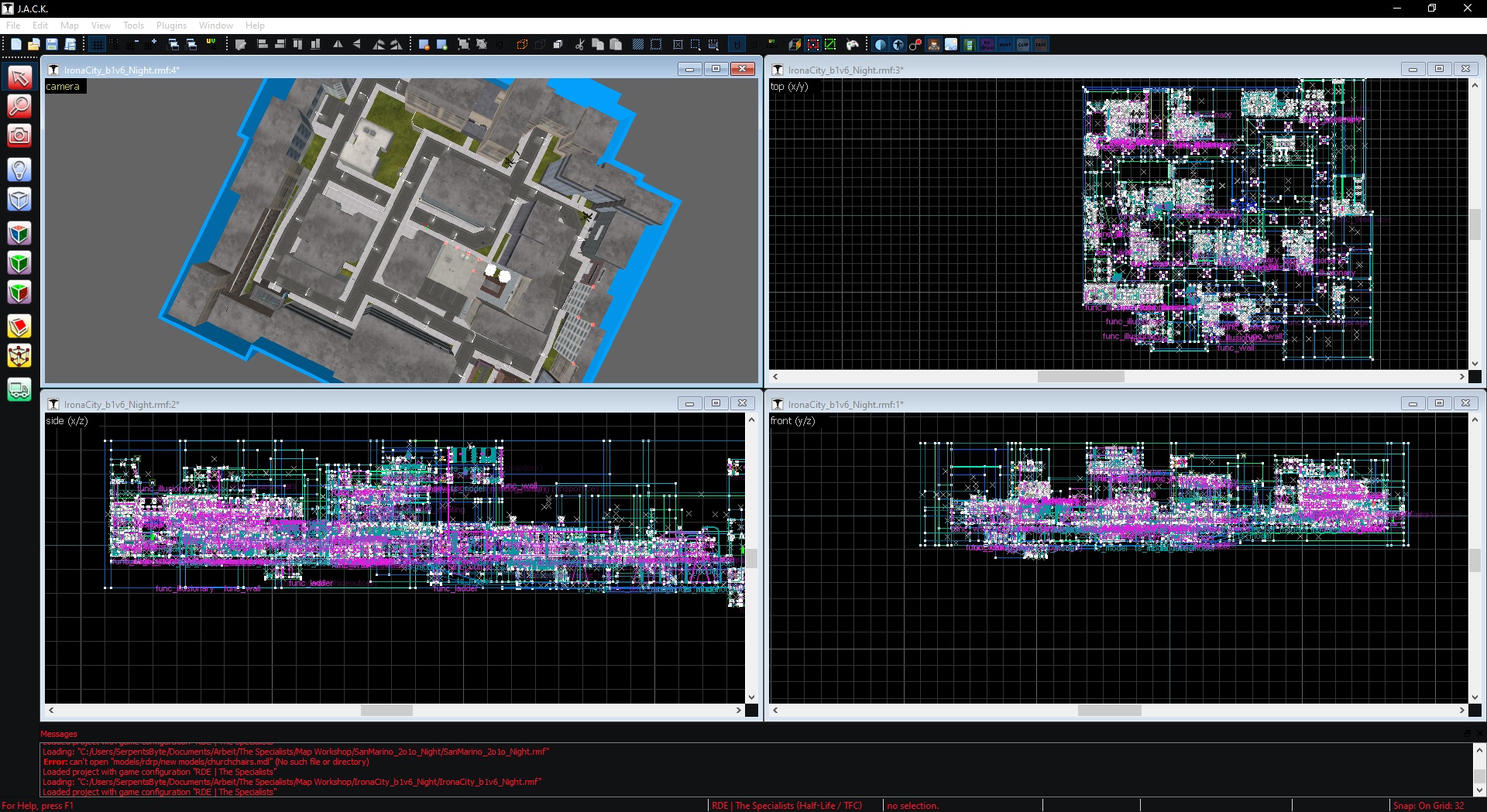Screen dimensions: 1487x812
Task: Activate the Camera tool
Action: point(19,136)
